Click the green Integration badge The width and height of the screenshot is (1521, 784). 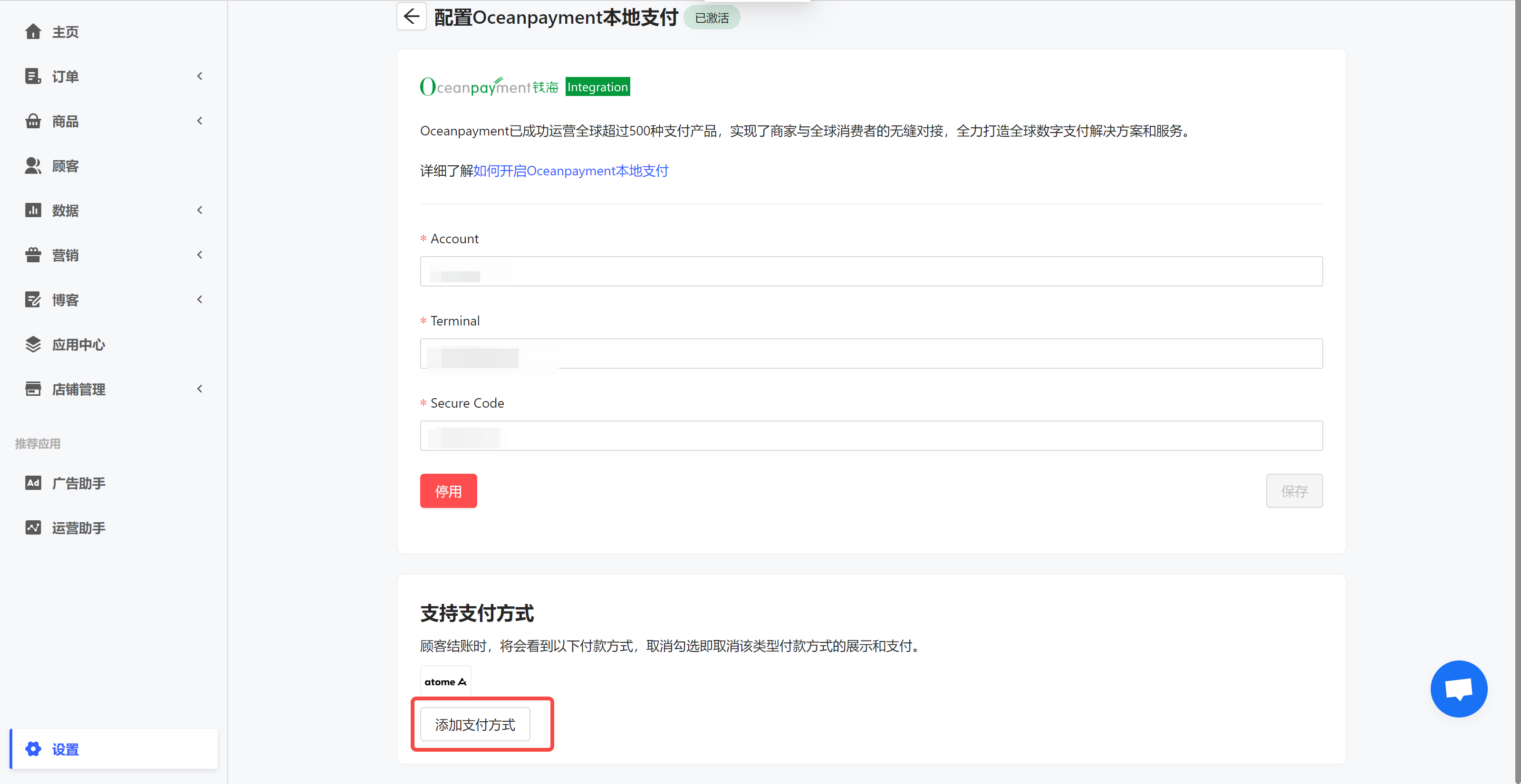(x=597, y=87)
